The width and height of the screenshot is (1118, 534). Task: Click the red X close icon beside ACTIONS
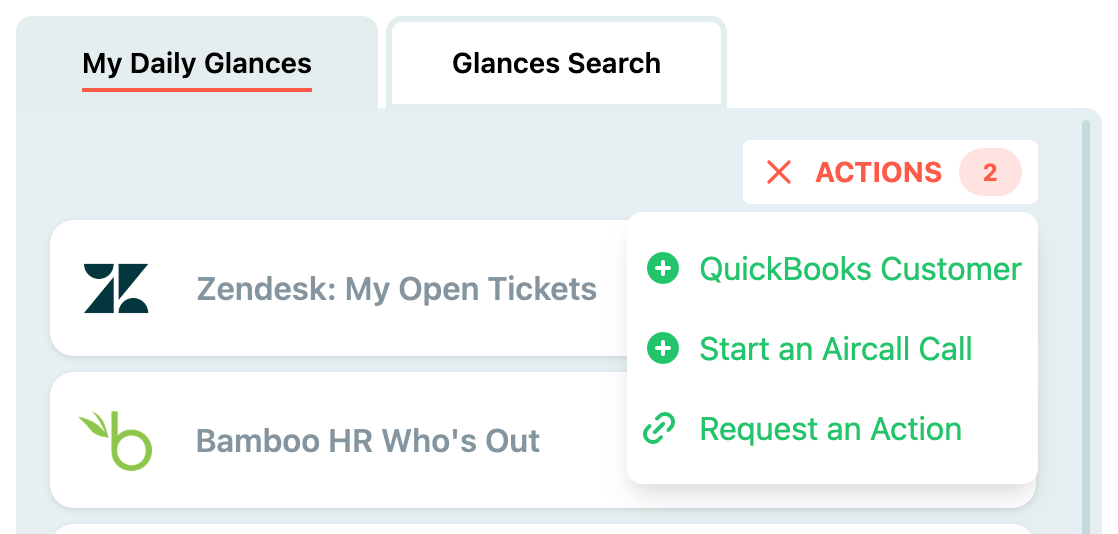(x=779, y=172)
